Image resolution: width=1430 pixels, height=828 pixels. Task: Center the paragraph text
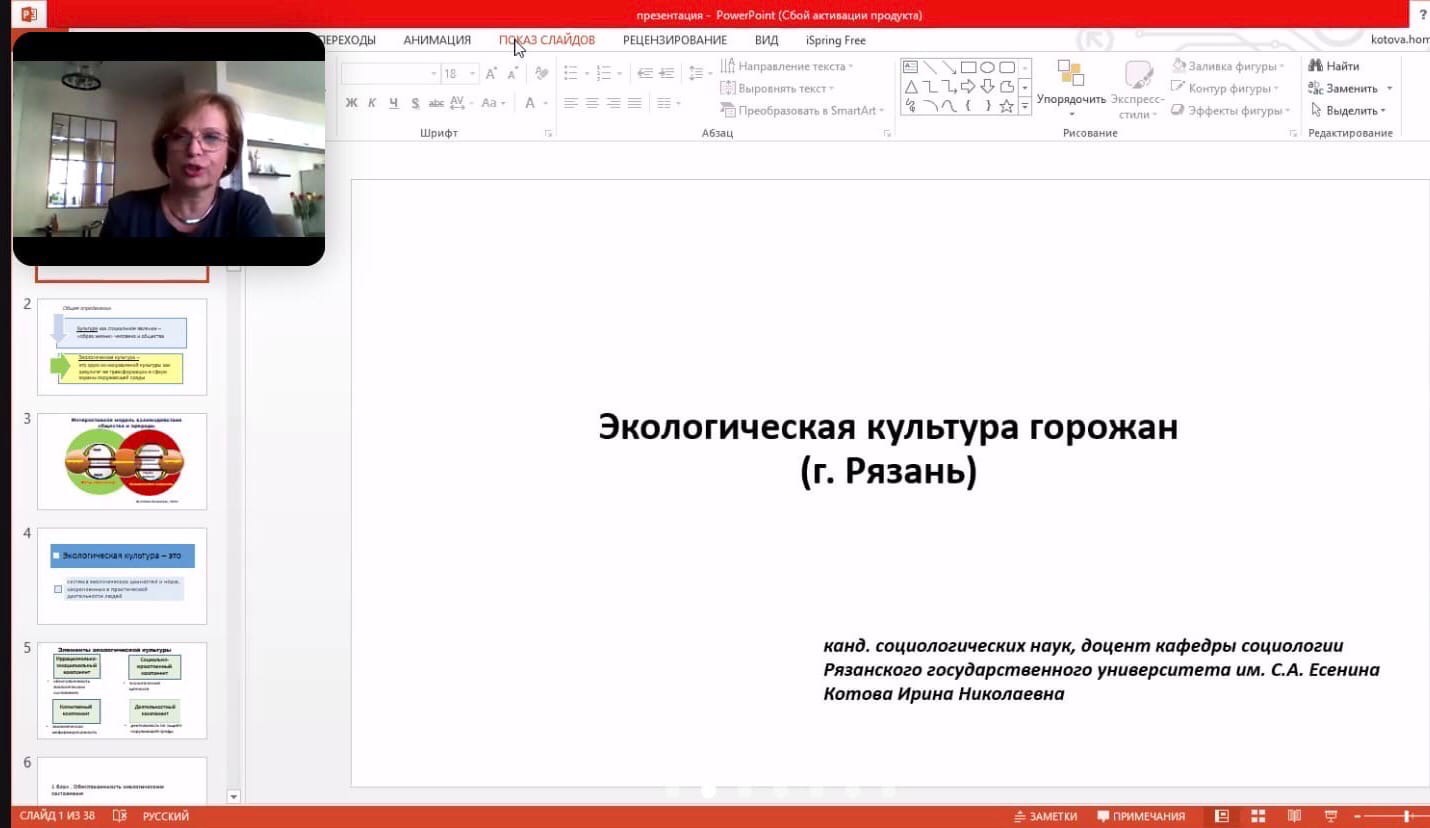point(592,103)
